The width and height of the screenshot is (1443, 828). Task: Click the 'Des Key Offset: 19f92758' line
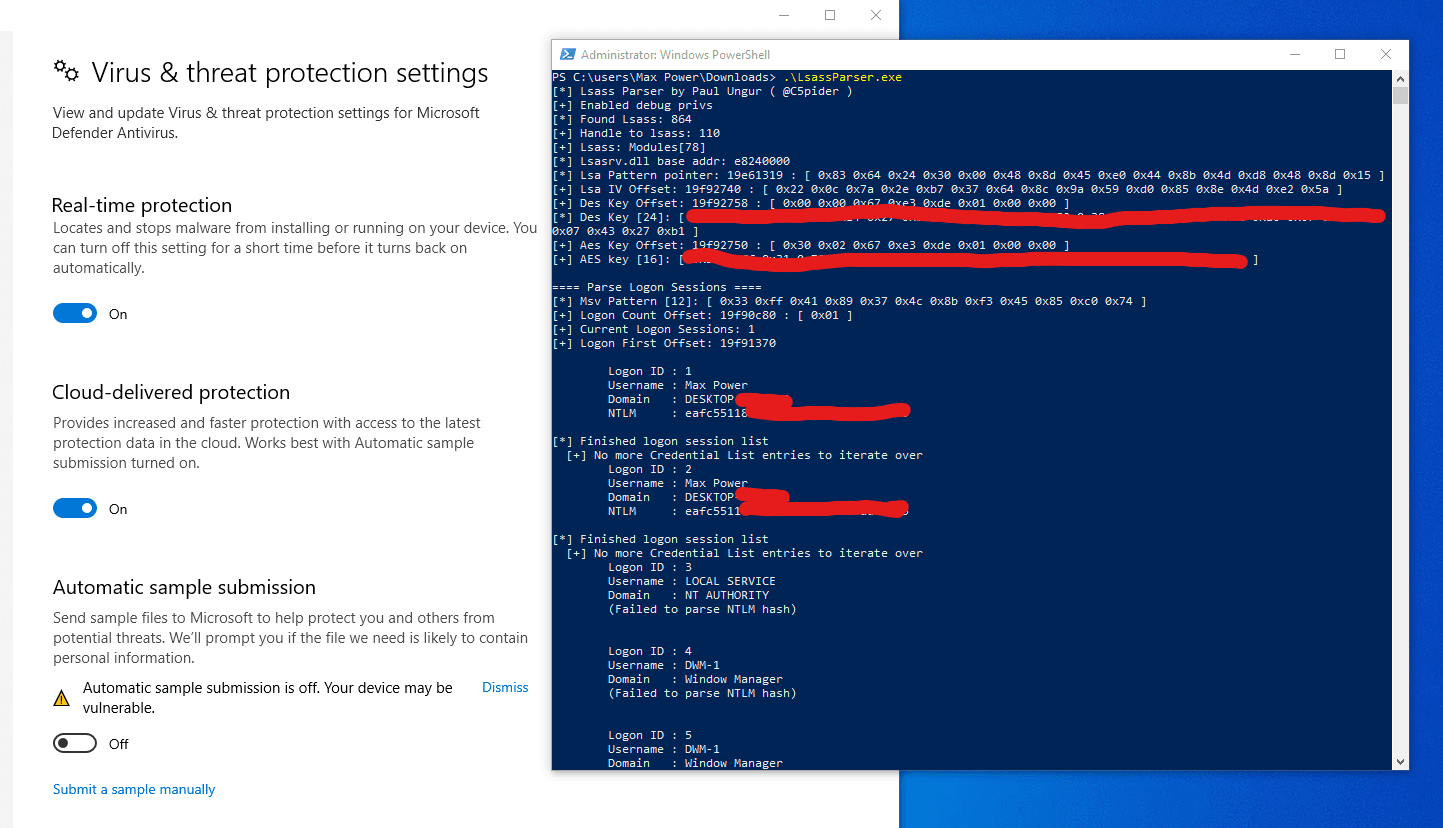pyautogui.click(x=810, y=203)
